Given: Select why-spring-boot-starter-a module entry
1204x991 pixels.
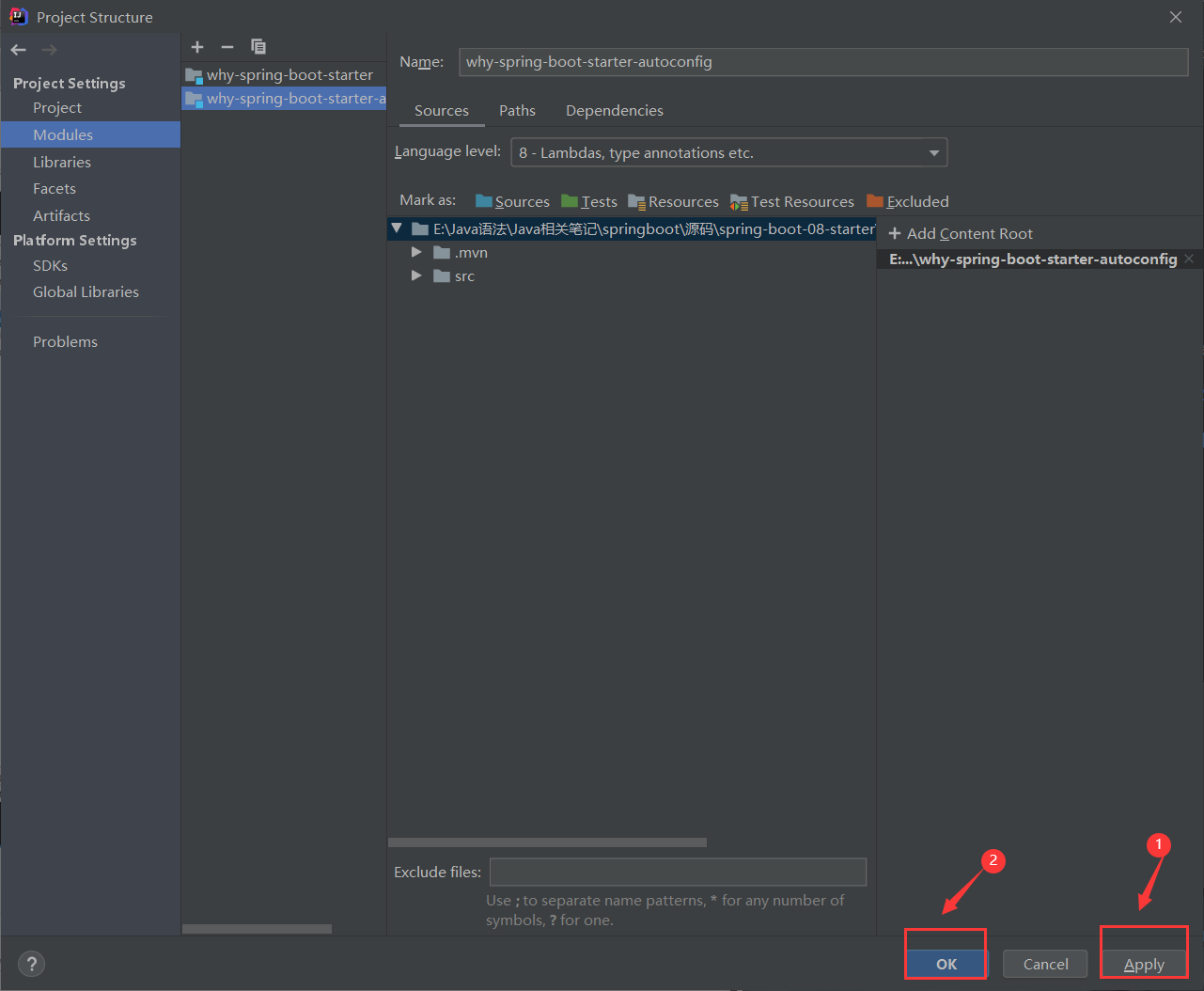Looking at the screenshot, I should 284,98.
